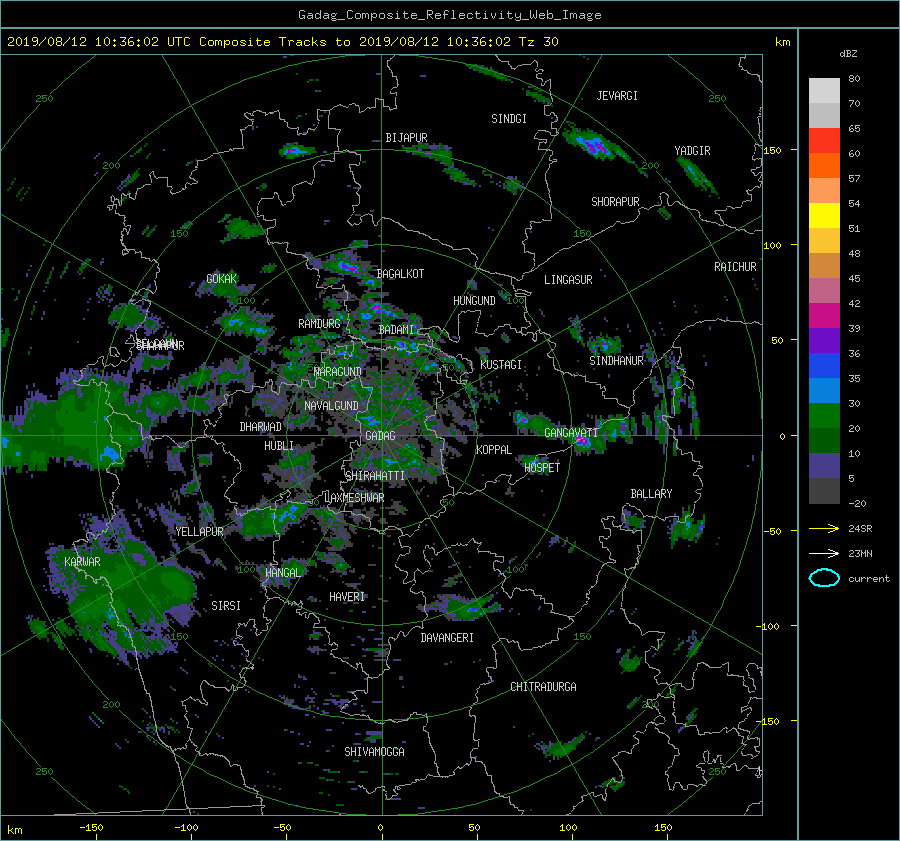Click the SIRSI city label
Screen dimensions: 900x841
point(226,606)
